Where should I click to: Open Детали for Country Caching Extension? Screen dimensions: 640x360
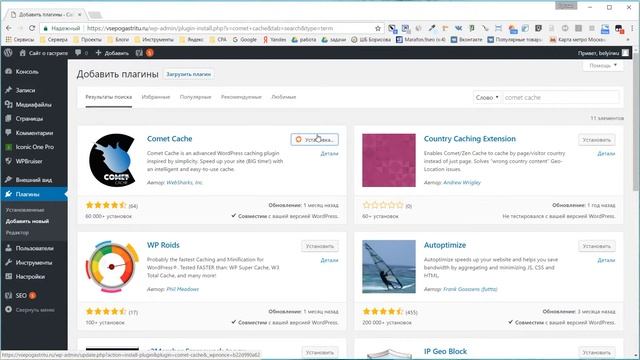(606, 154)
